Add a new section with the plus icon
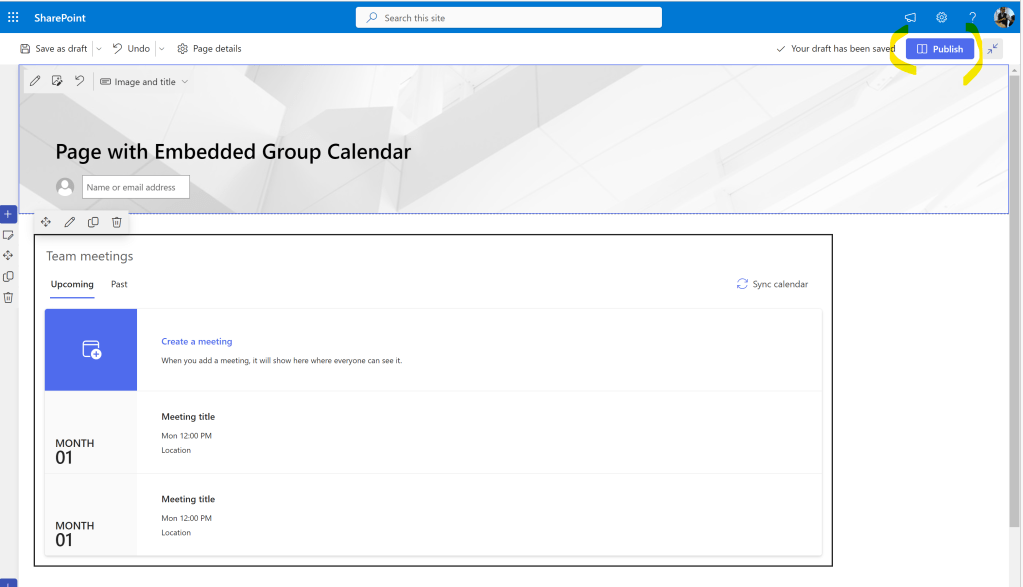 pyautogui.click(x=8, y=214)
